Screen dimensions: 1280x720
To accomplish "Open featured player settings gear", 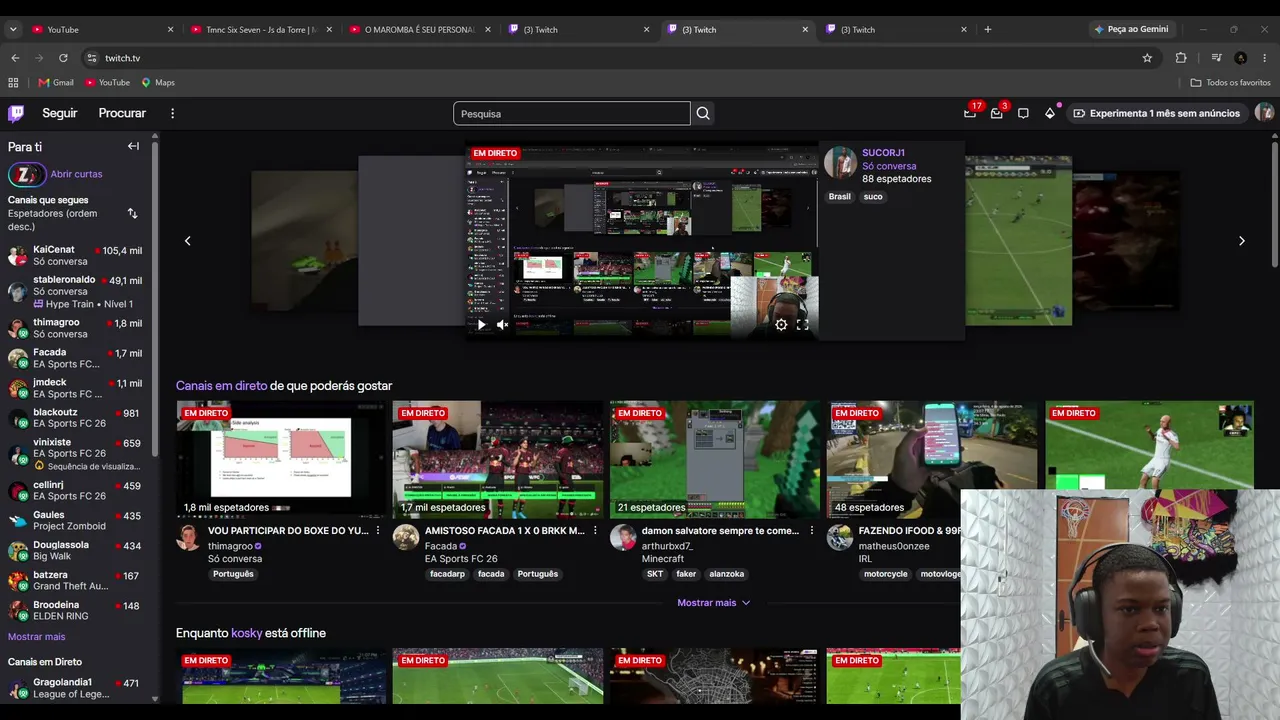I will coord(781,324).
